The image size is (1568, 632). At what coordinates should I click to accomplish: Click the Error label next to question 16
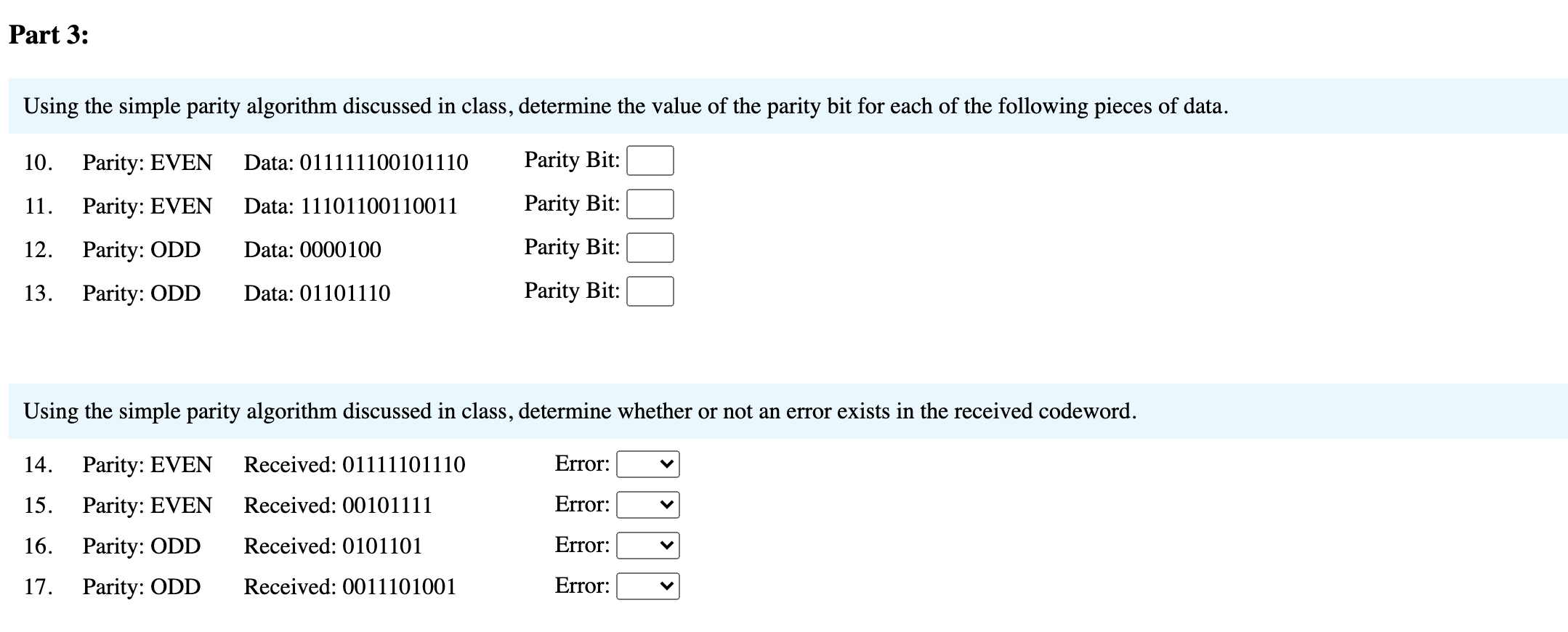(x=580, y=546)
